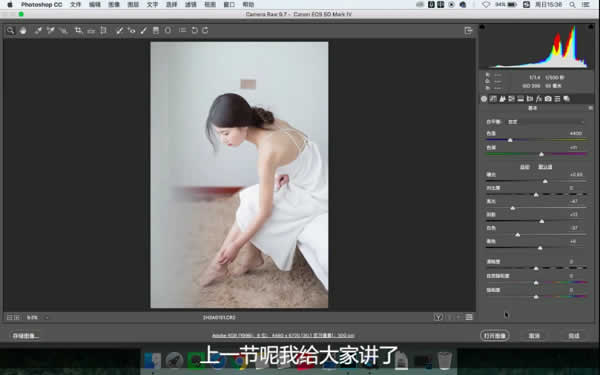
Task: Select the Hand tool
Action: 23,30
